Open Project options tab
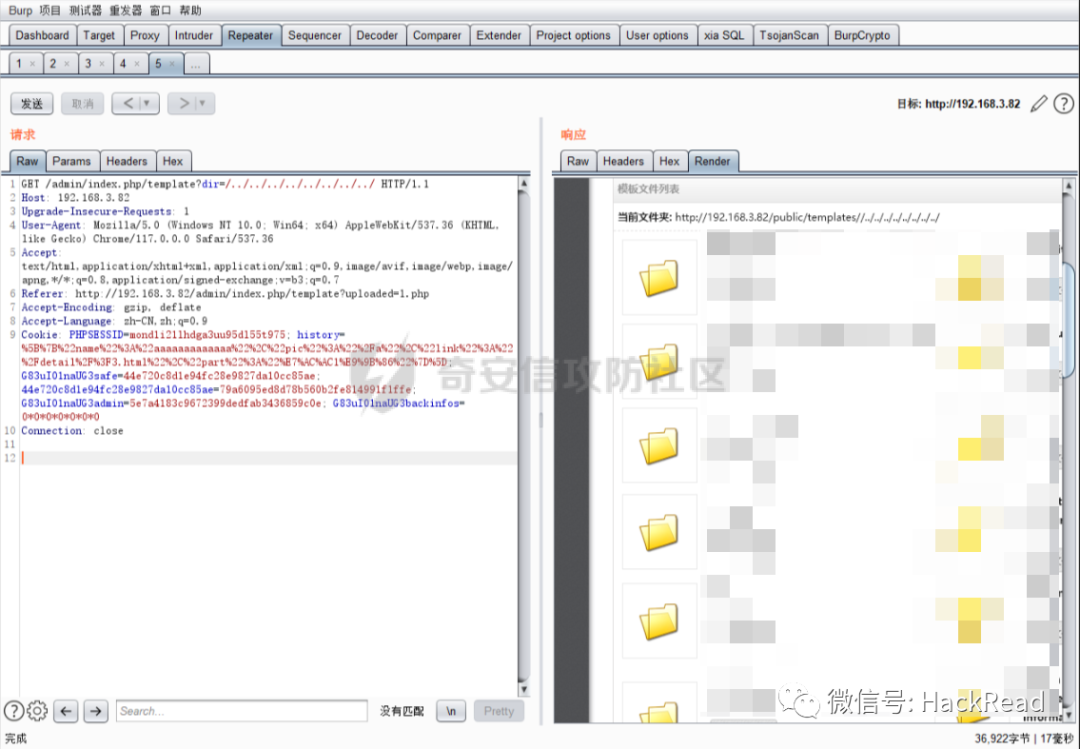The width and height of the screenshot is (1080, 749). click(x=574, y=35)
